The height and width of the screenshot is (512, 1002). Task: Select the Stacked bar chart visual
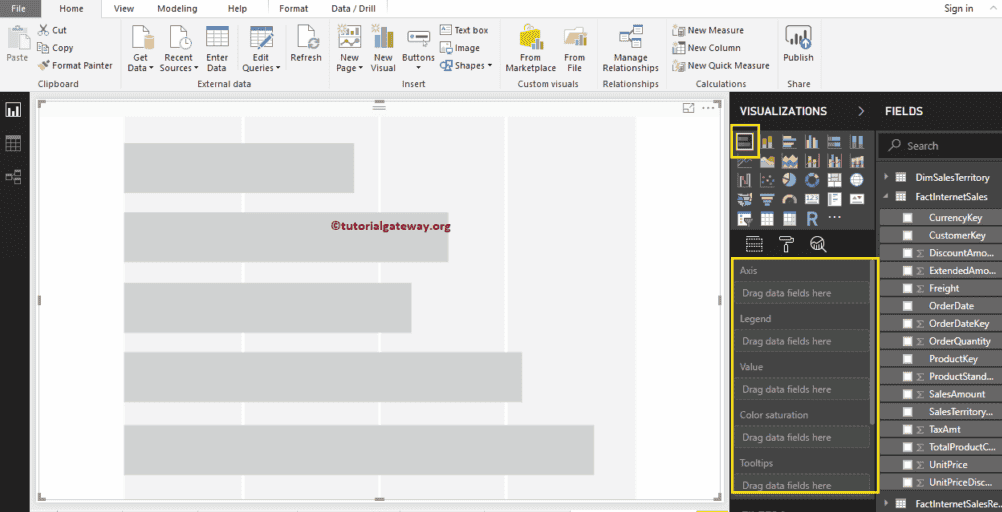[744, 141]
